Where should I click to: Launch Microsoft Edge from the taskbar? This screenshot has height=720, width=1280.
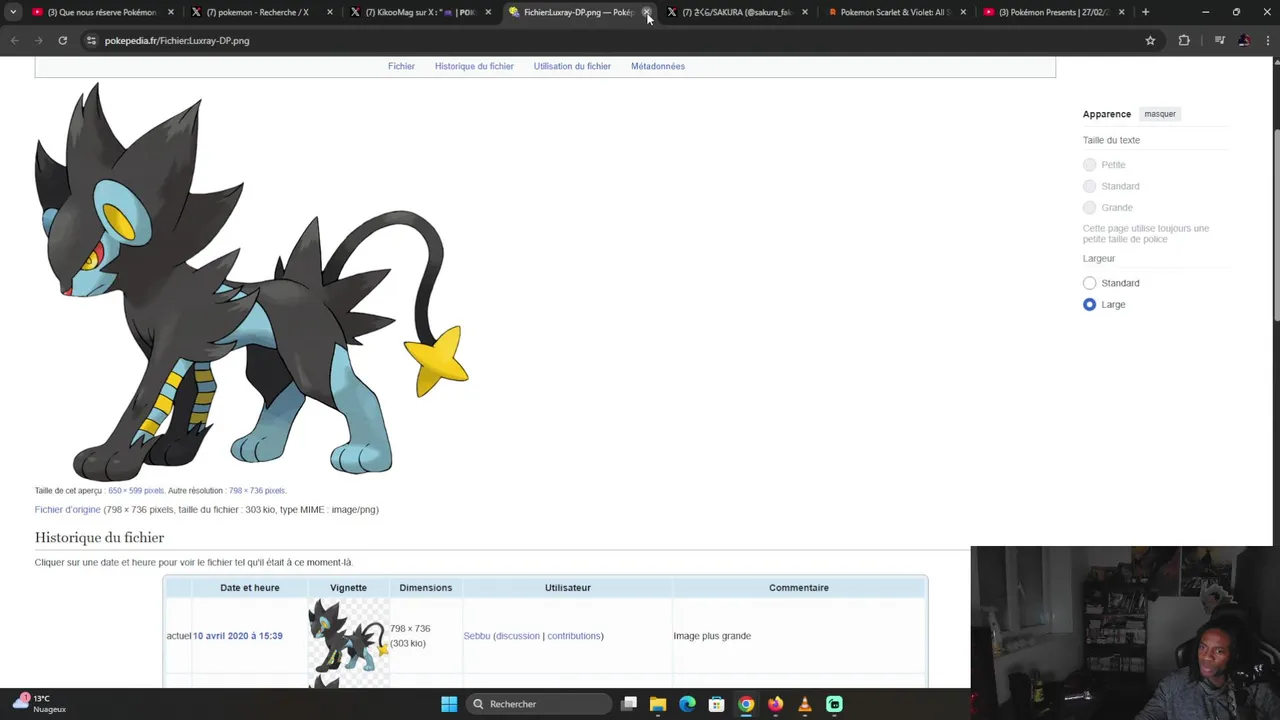point(687,704)
